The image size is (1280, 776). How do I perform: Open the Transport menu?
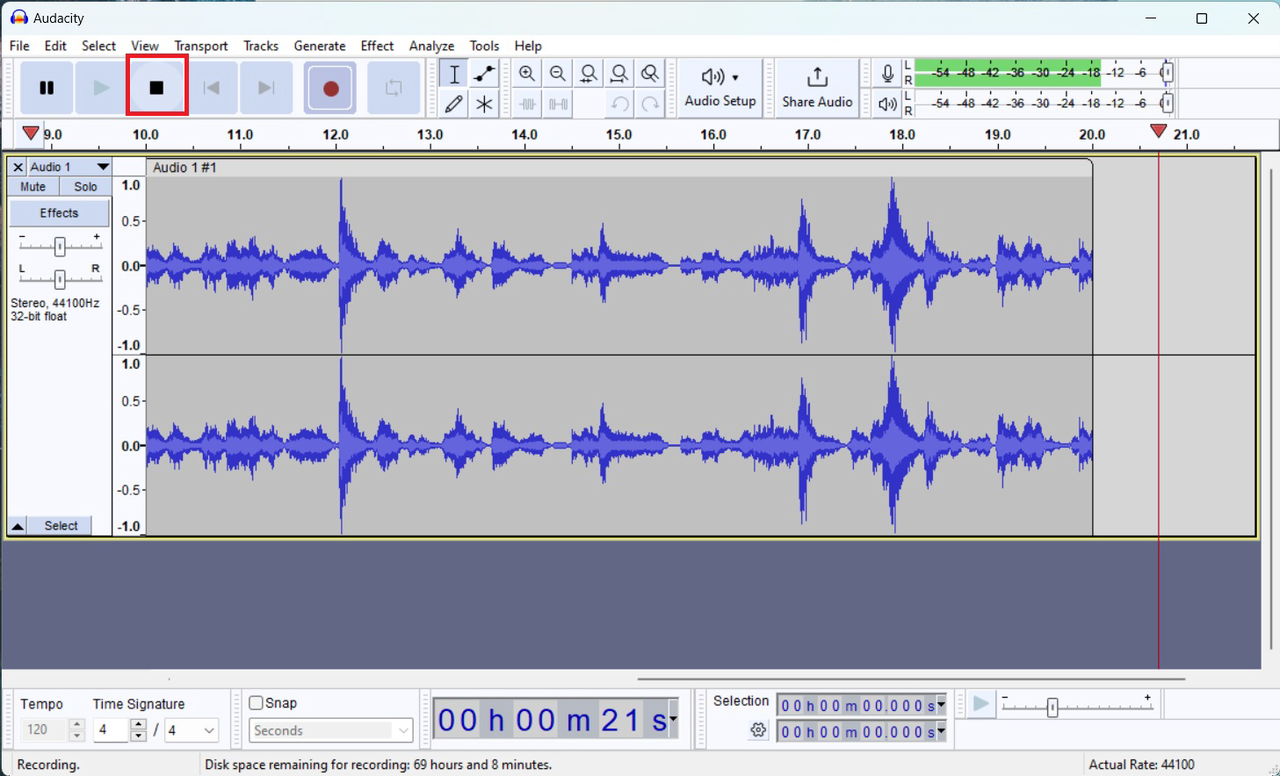(201, 46)
